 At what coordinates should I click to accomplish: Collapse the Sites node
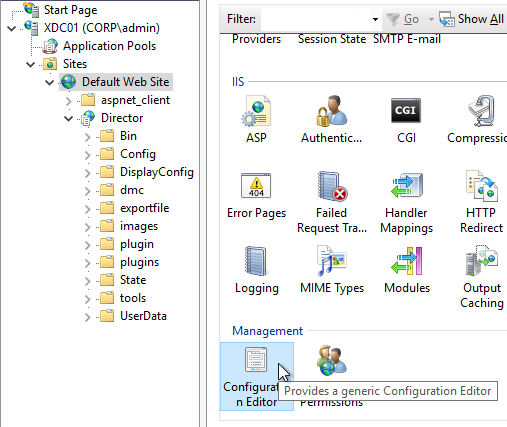(x=31, y=64)
